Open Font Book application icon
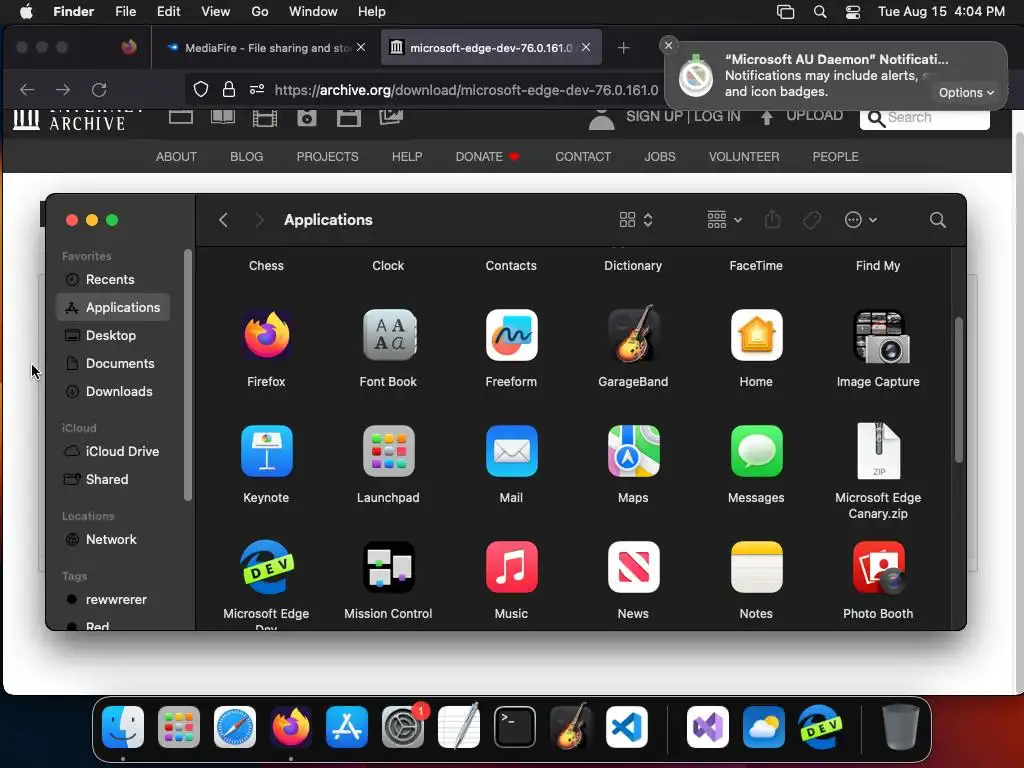1024x768 pixels. click(389, 335)
